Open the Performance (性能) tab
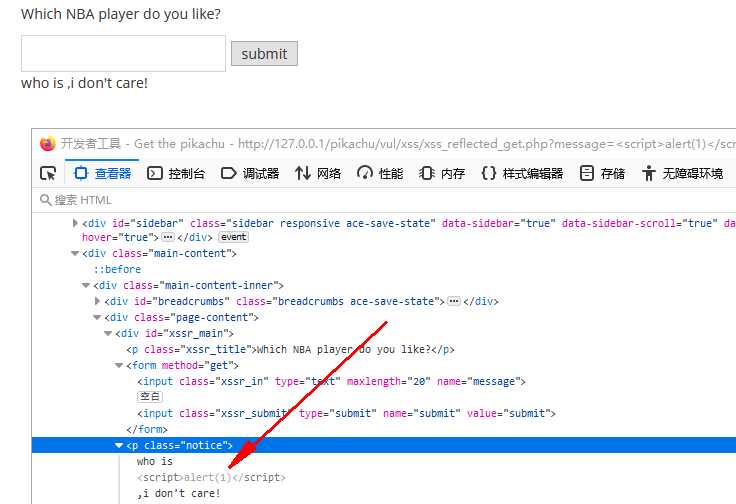The width and height of the screenshot is (736, 504). coord(380,174)
